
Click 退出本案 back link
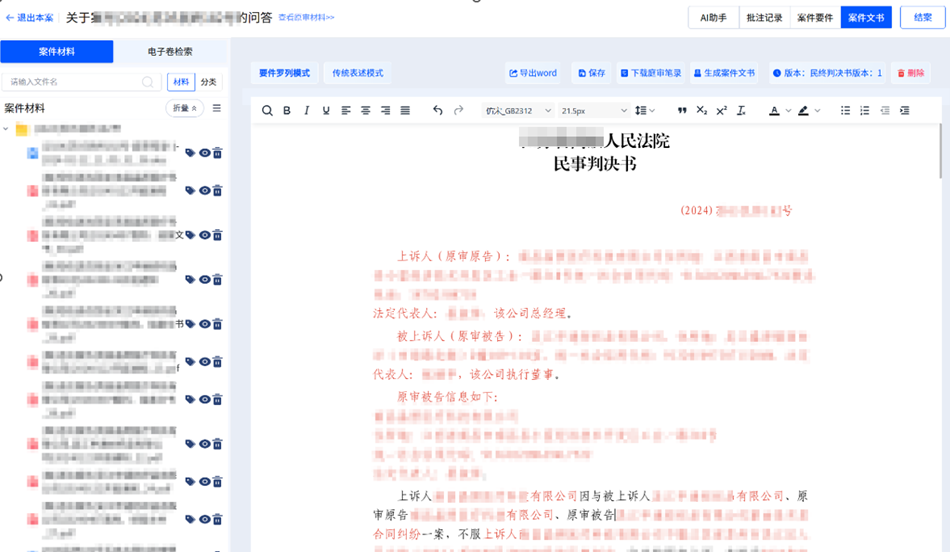(x=29, y=18)
